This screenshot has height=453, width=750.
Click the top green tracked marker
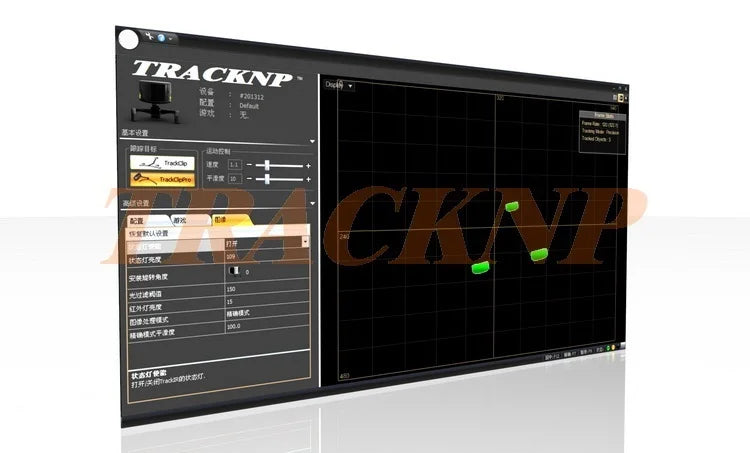tap(512, 207)
